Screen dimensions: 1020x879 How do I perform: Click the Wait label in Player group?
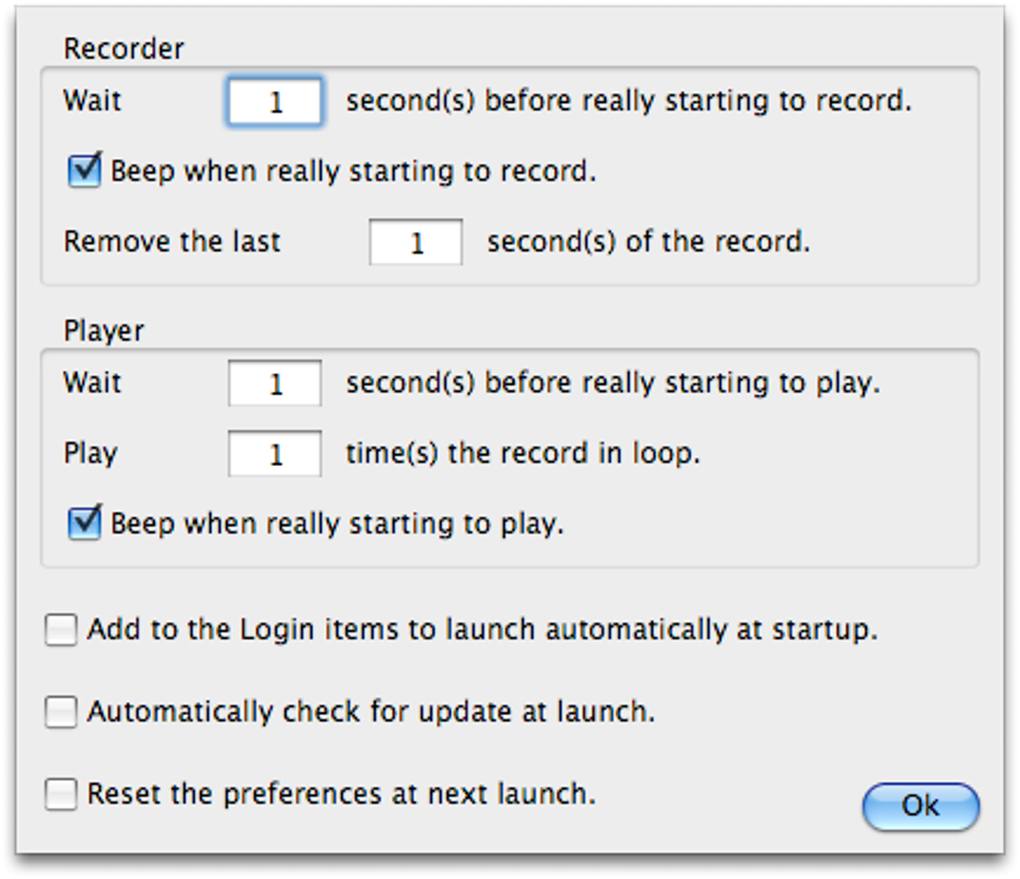(x=92, y=383)
